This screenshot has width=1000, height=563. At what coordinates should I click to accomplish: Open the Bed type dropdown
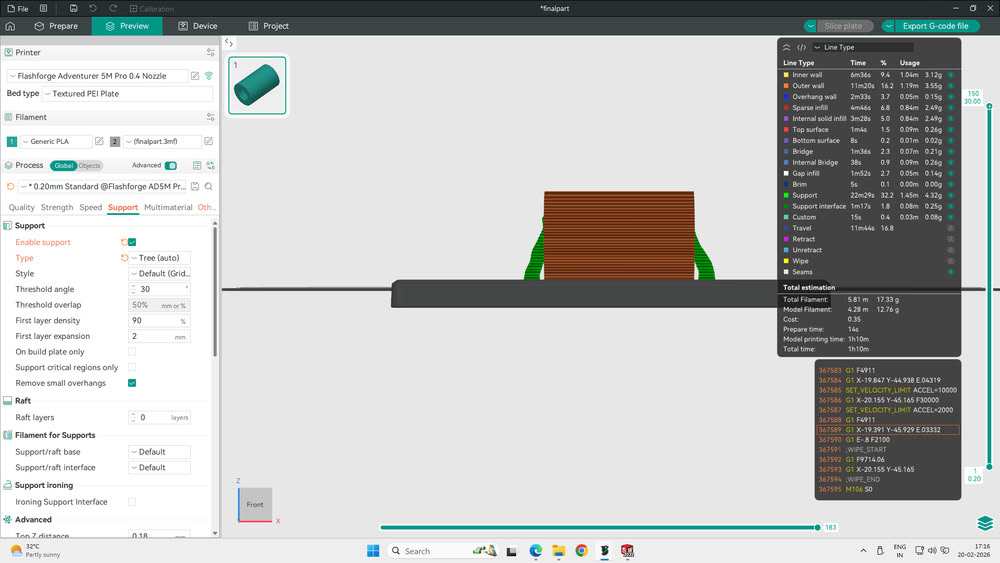[x=127, y=94]
